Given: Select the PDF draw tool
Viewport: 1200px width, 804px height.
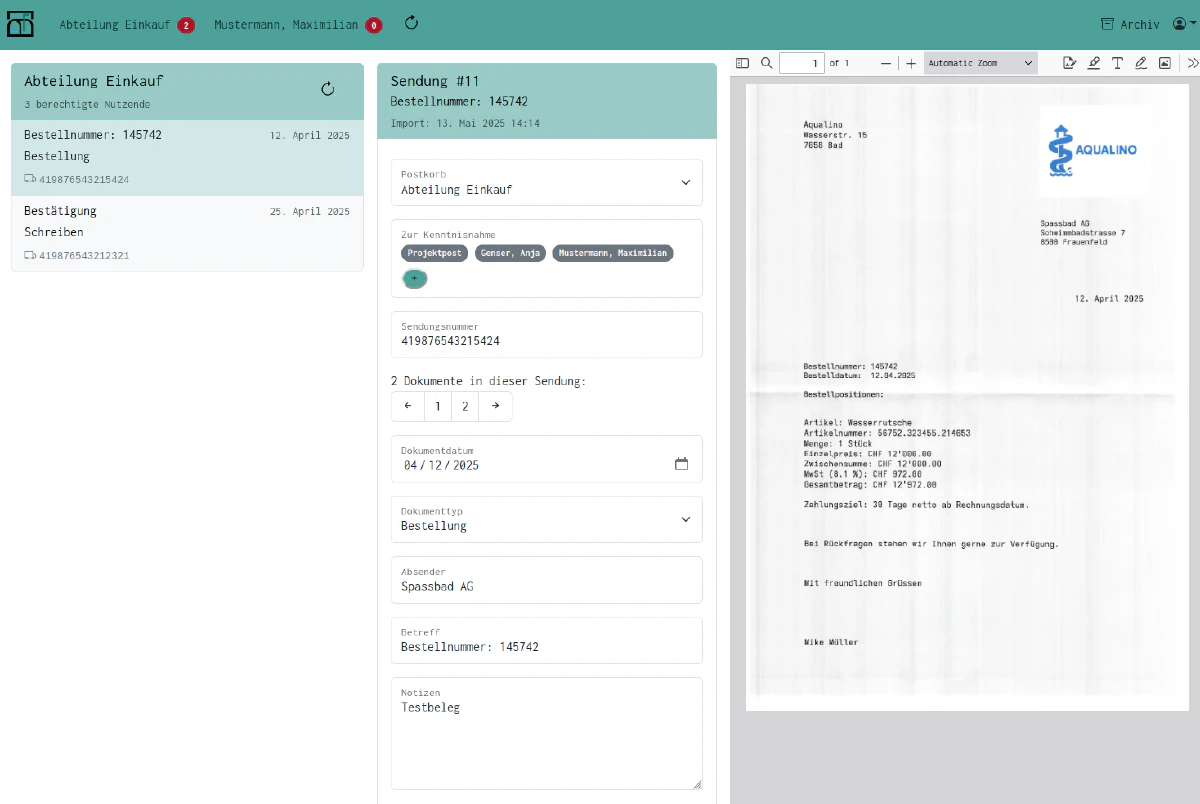Looking at the screenshot, I should (x=1141, y=63).
